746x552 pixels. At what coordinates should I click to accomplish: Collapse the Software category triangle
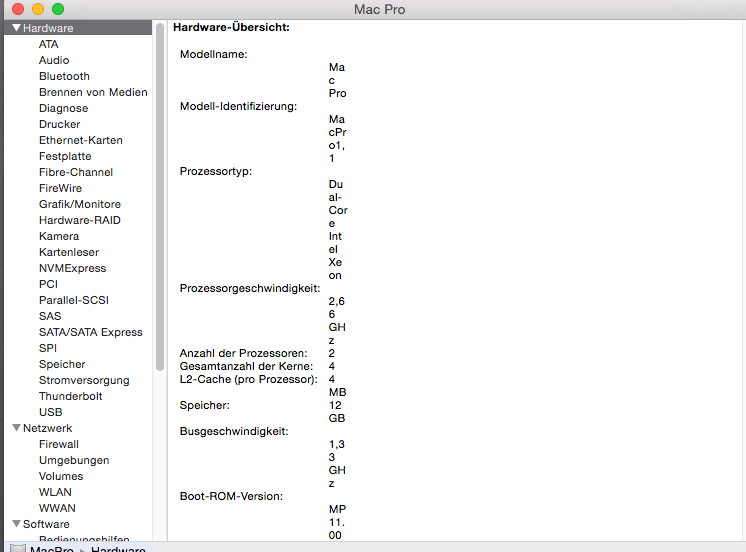(x=17, y=523)
